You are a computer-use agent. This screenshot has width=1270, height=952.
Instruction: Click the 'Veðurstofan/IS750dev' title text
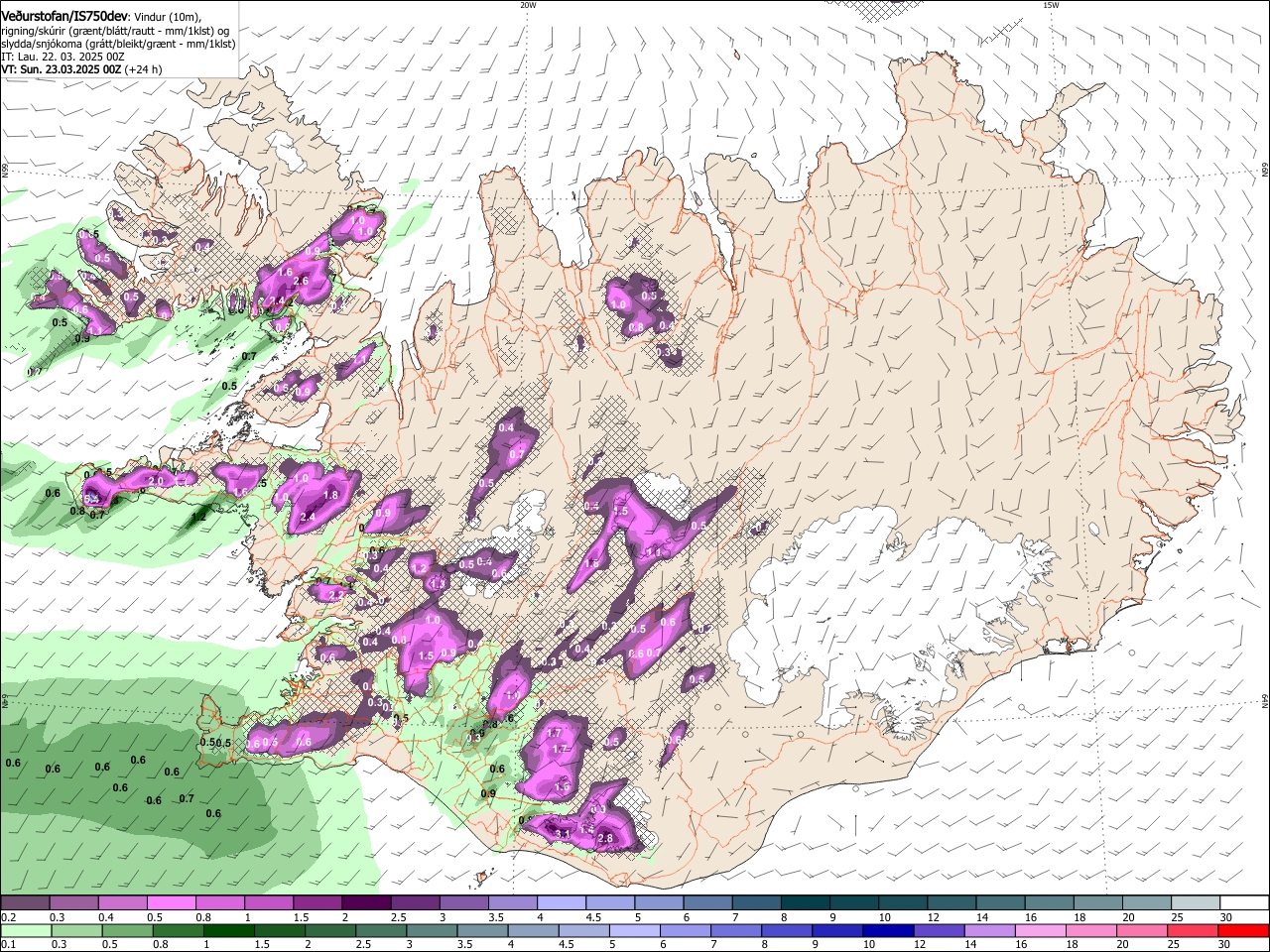(64, 17)
